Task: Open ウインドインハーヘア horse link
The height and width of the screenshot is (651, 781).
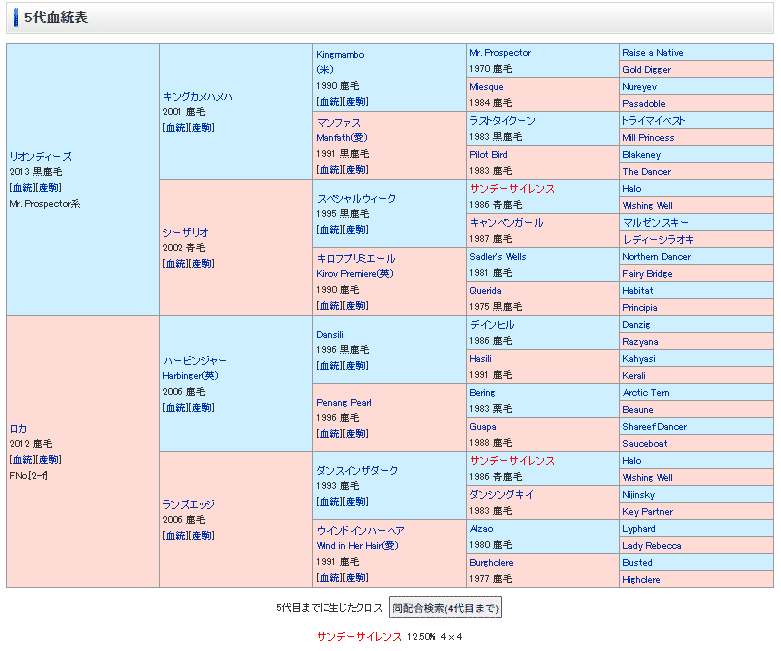Action: (x=361, y=530)
